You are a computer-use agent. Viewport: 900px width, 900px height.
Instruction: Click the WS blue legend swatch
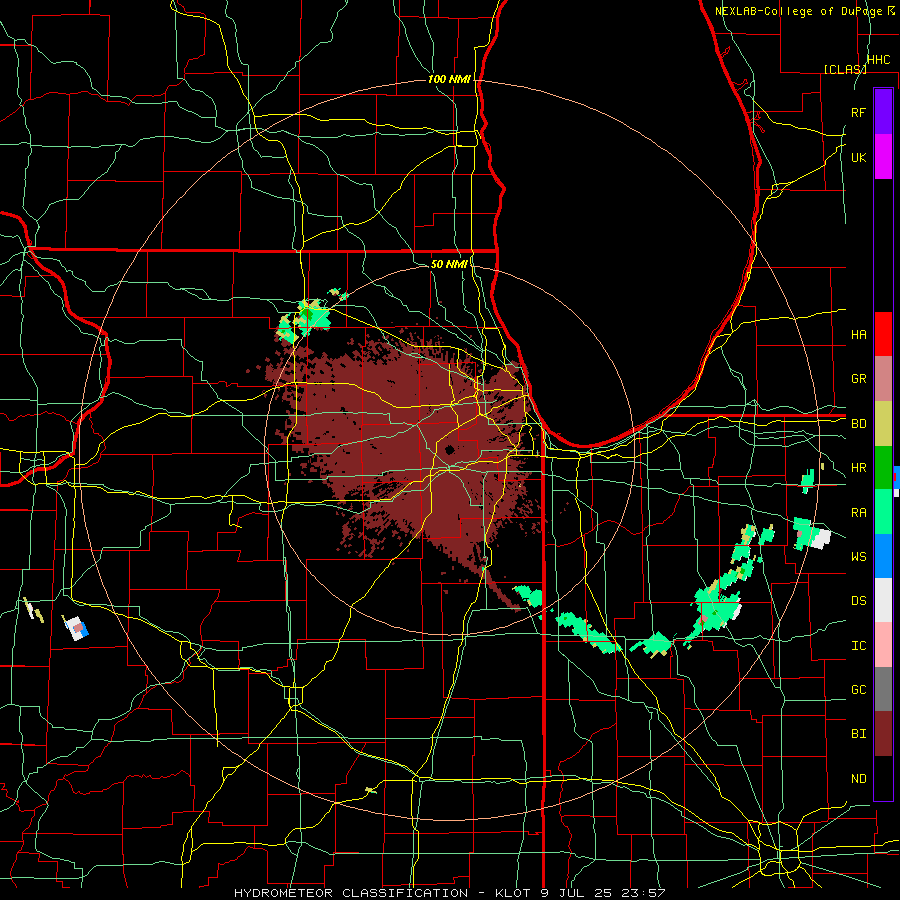pyautogui.click(x=883, y=556)
